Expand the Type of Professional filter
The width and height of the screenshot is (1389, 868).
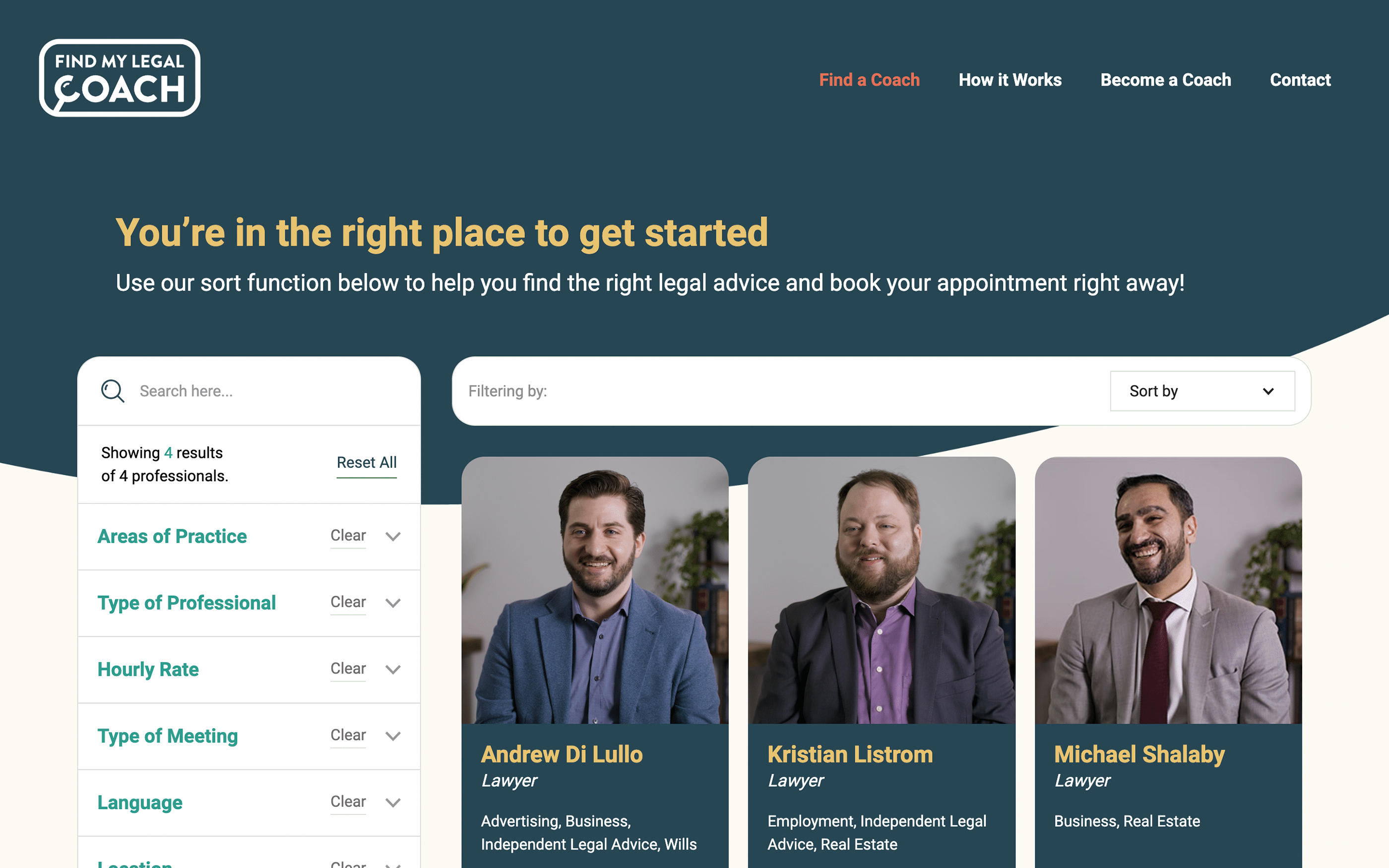(x=392, y=603)
